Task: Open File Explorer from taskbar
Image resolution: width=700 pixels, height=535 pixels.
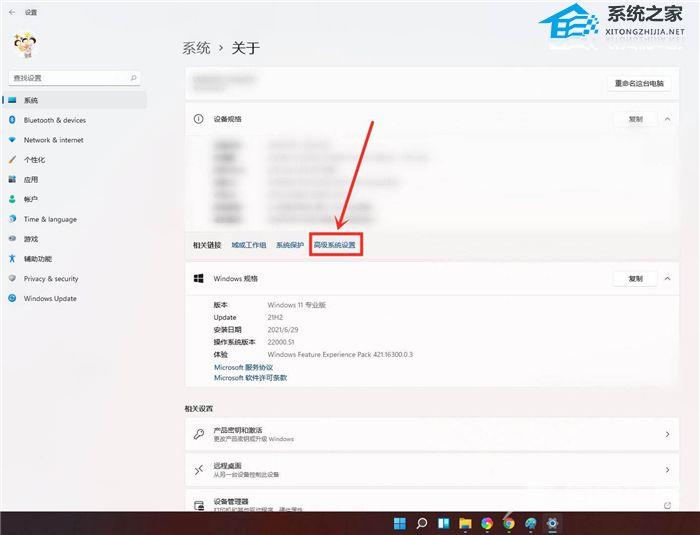Action: tap(465, 523)
